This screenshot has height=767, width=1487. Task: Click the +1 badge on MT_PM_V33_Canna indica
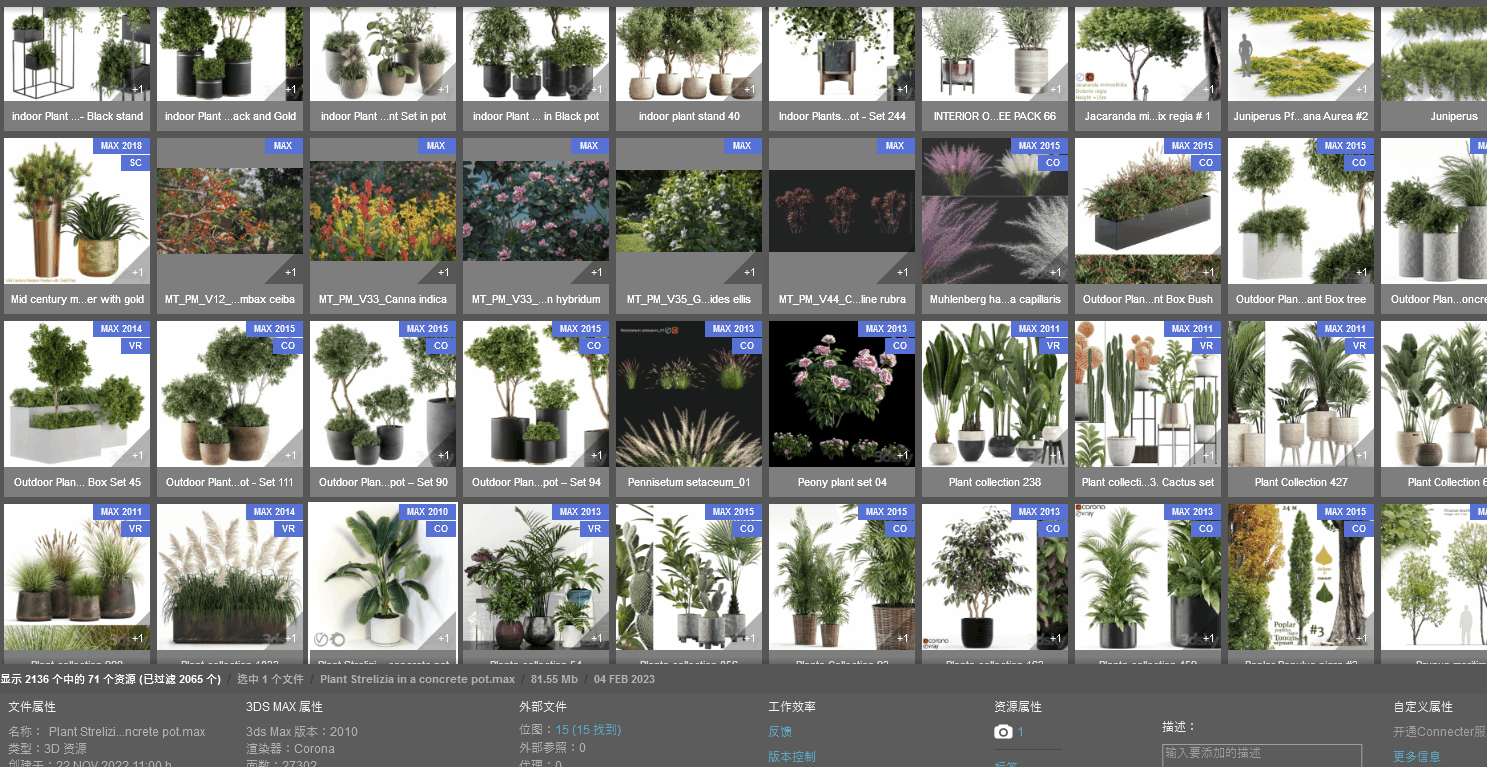point(442,272)
